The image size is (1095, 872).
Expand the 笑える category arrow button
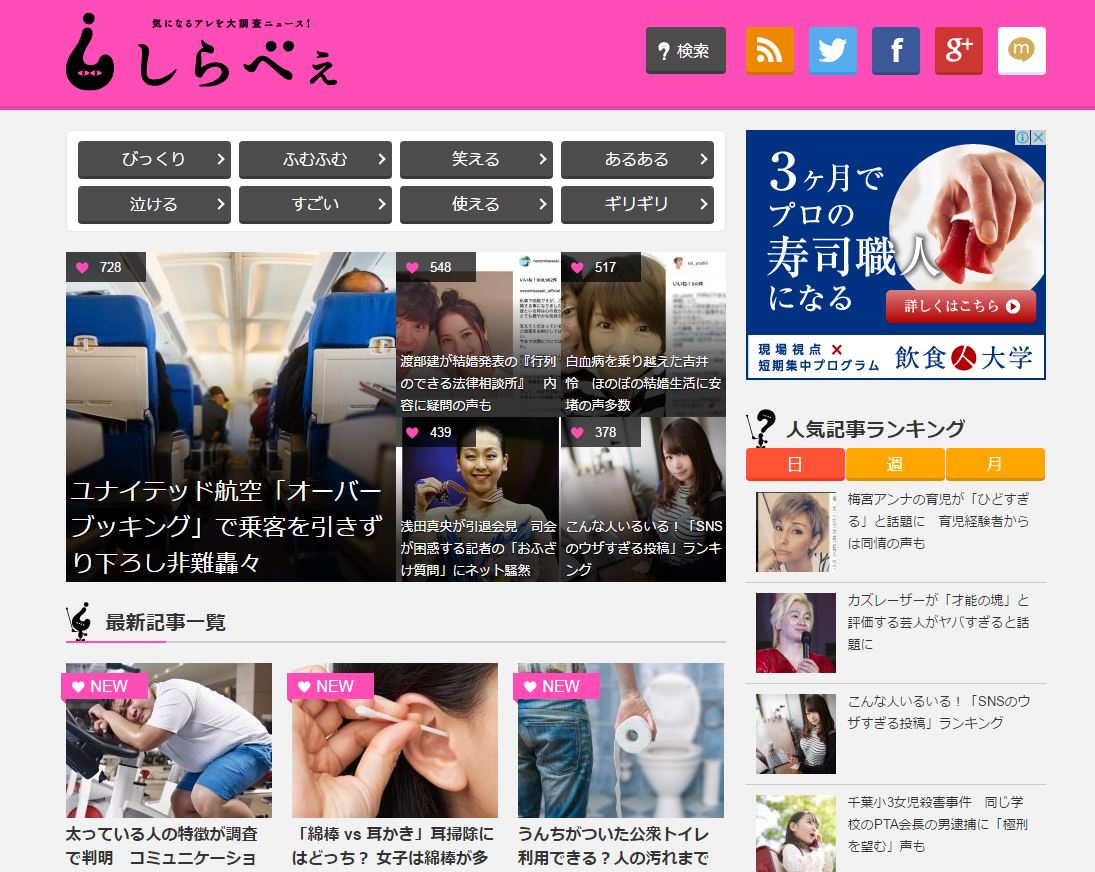click(x=542, y=160)
